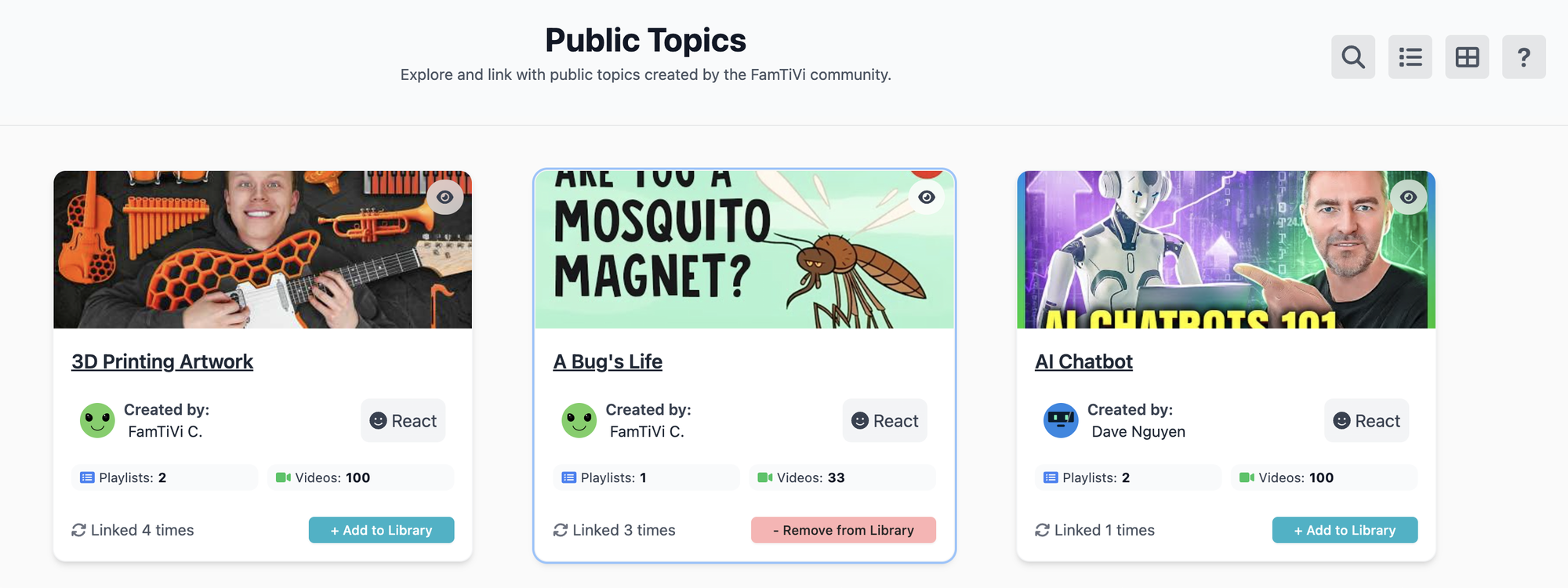1568x588 pixels.
Task: Open the 3D Printing Artwork topic link
Action: point(162,361)
